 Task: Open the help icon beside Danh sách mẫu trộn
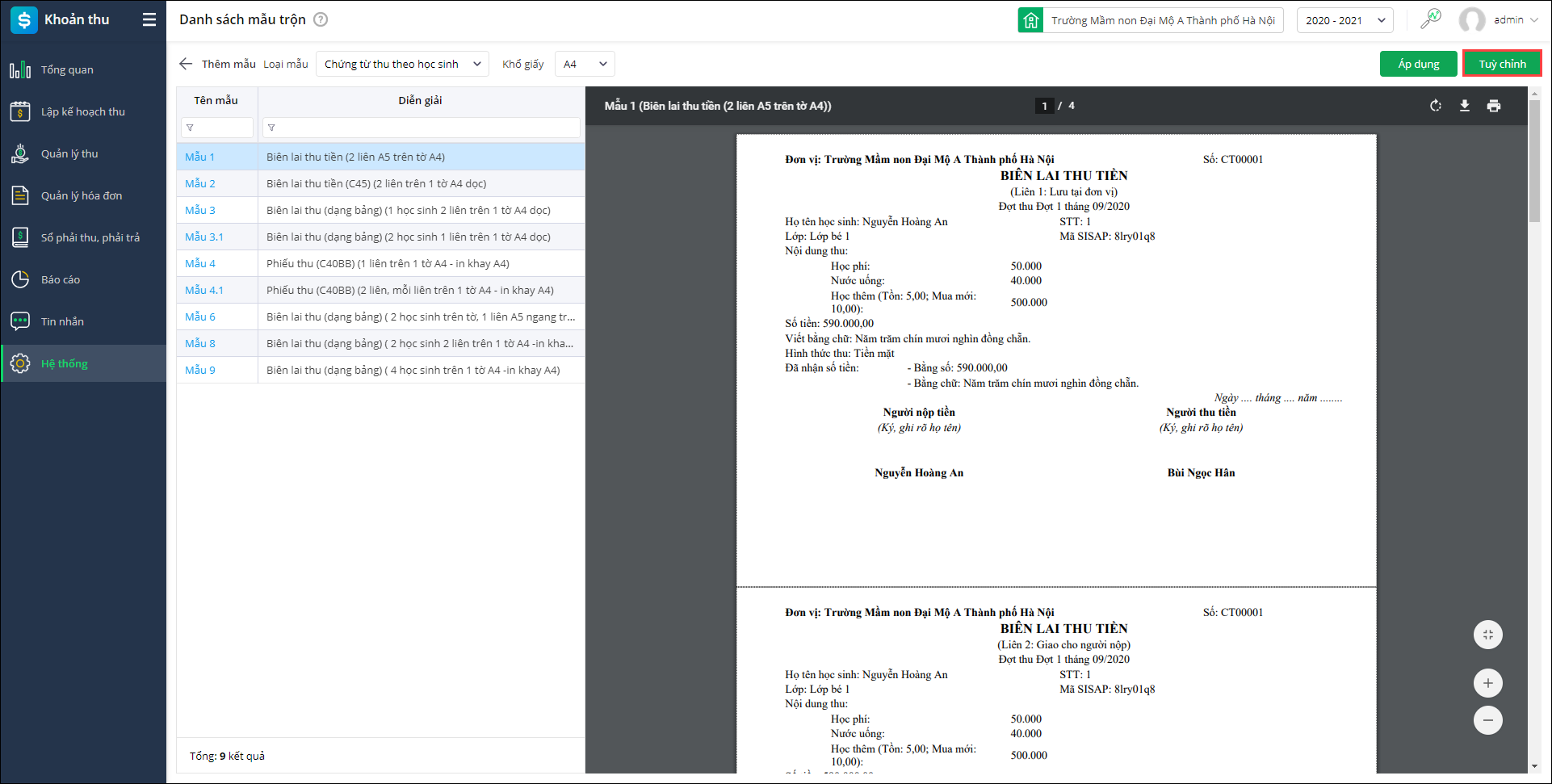(321, 19)
